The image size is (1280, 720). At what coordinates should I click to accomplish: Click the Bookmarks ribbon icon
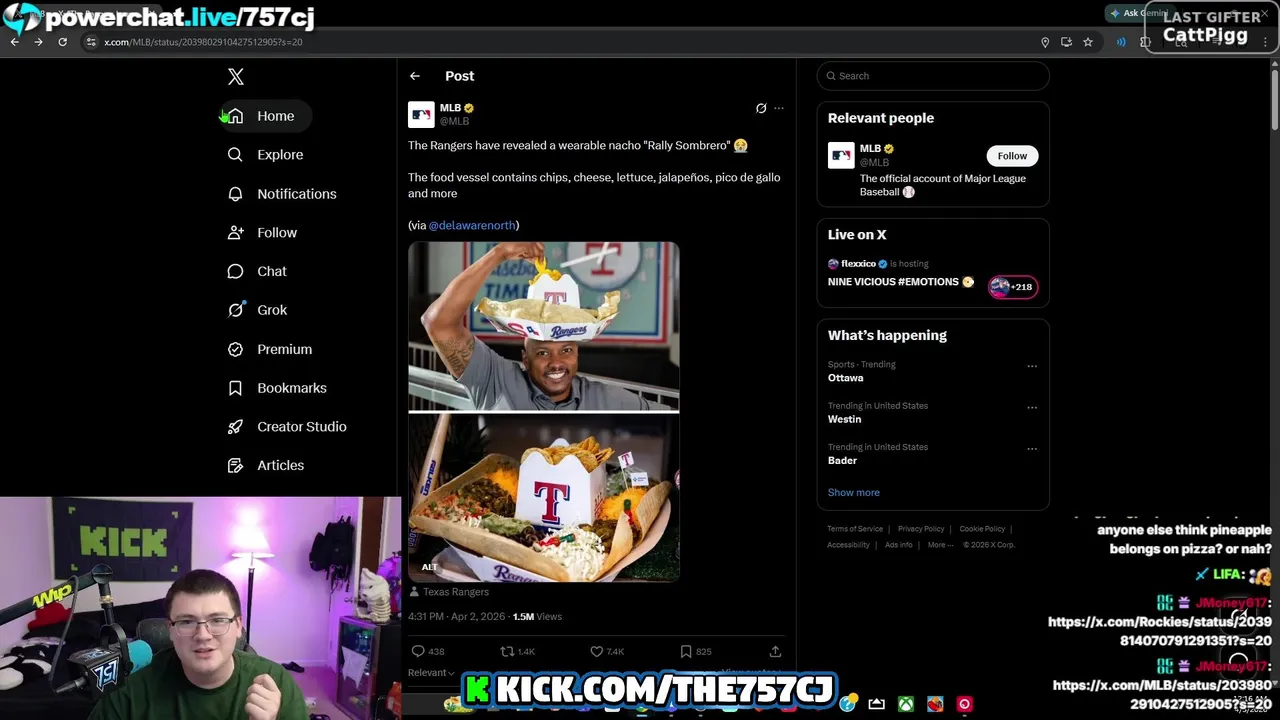[x=235, y=388]
